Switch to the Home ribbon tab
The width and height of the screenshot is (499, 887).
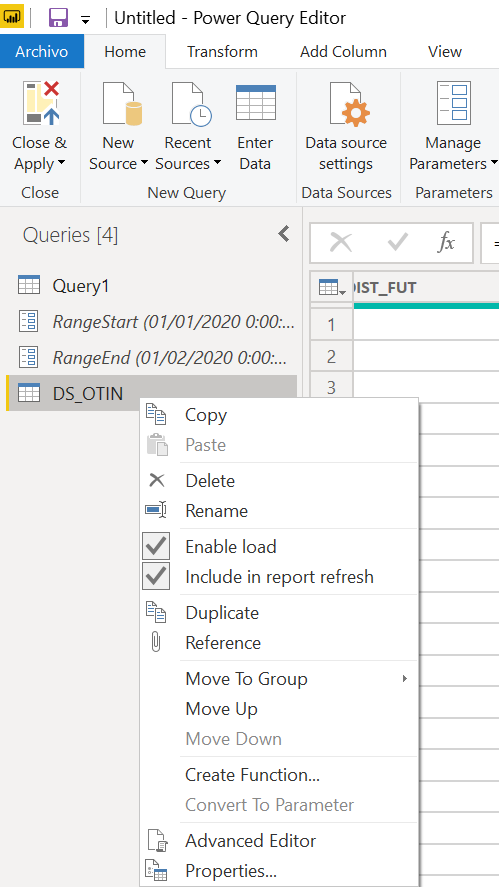[125, 51]
